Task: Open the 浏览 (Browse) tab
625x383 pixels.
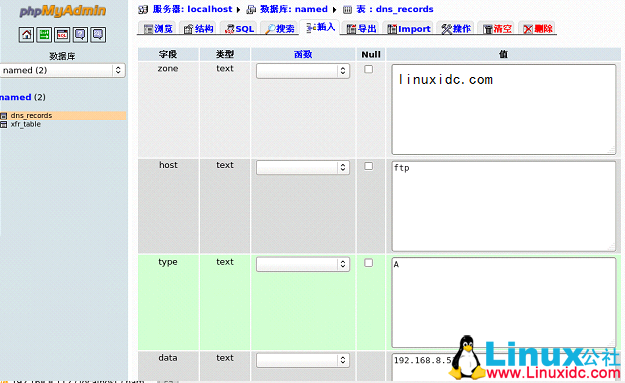Action: [158, 29]
